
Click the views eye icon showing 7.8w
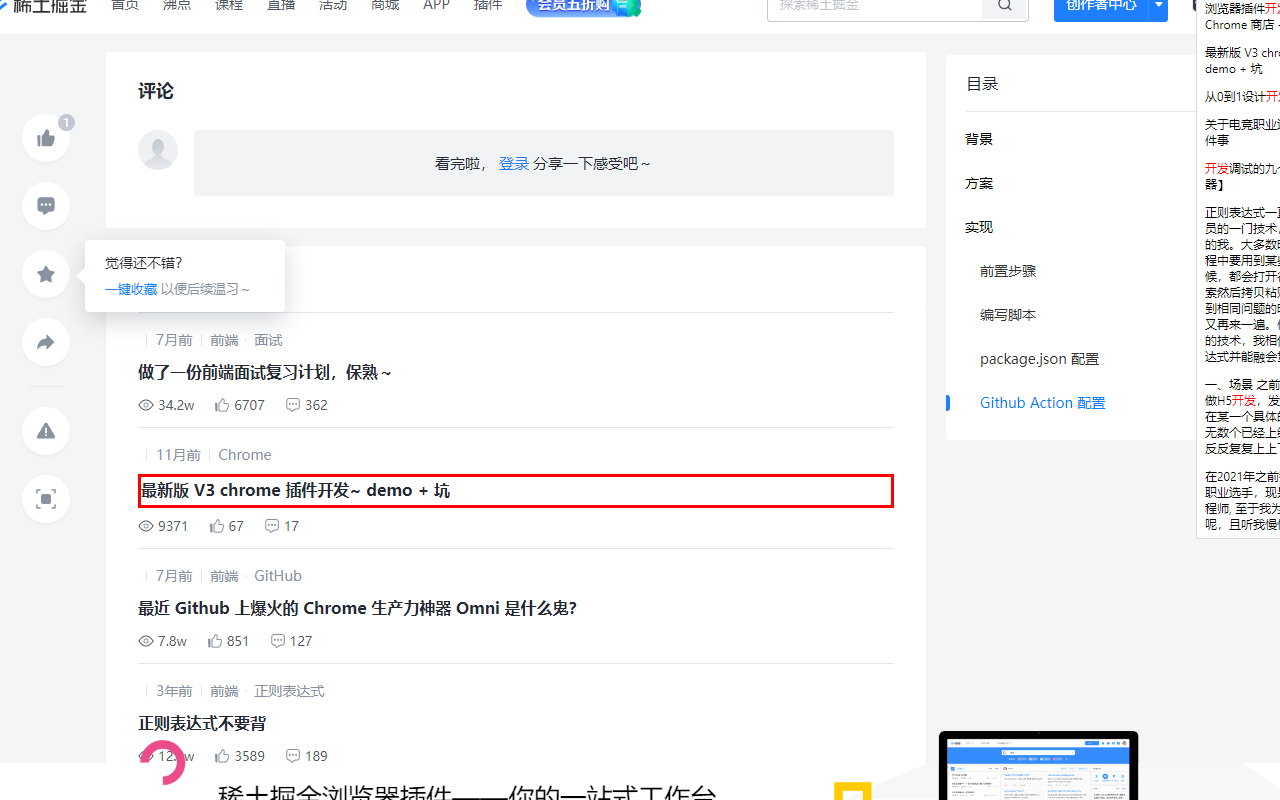pos(146,641)
